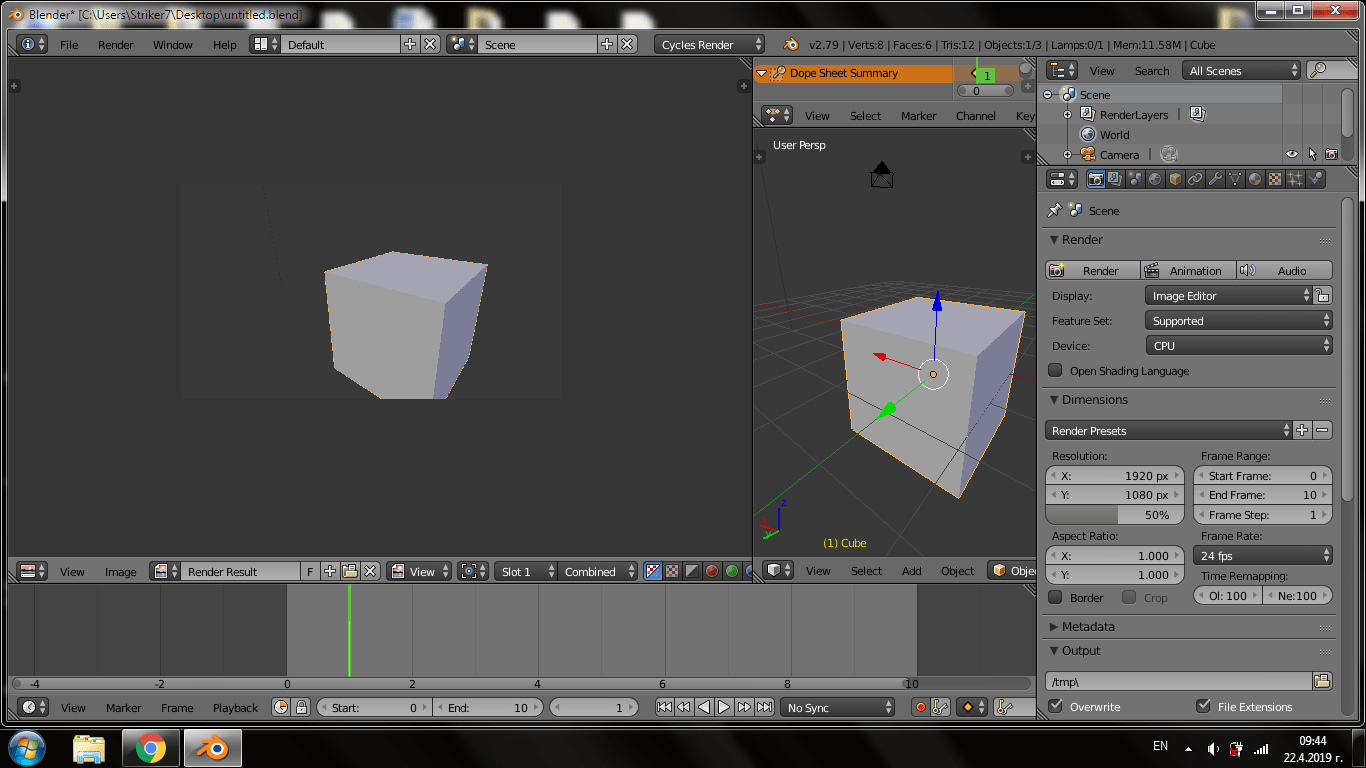Open the Render menu in the menu bar
Viewport: 1366px width, 768px height.
coord(115,44)
